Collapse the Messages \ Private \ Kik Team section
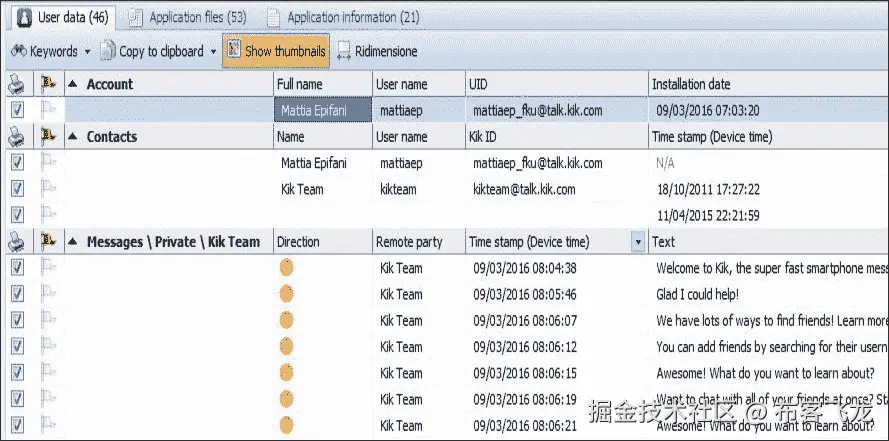The height and width of the screenshot is (441, 889). point(73,242)
